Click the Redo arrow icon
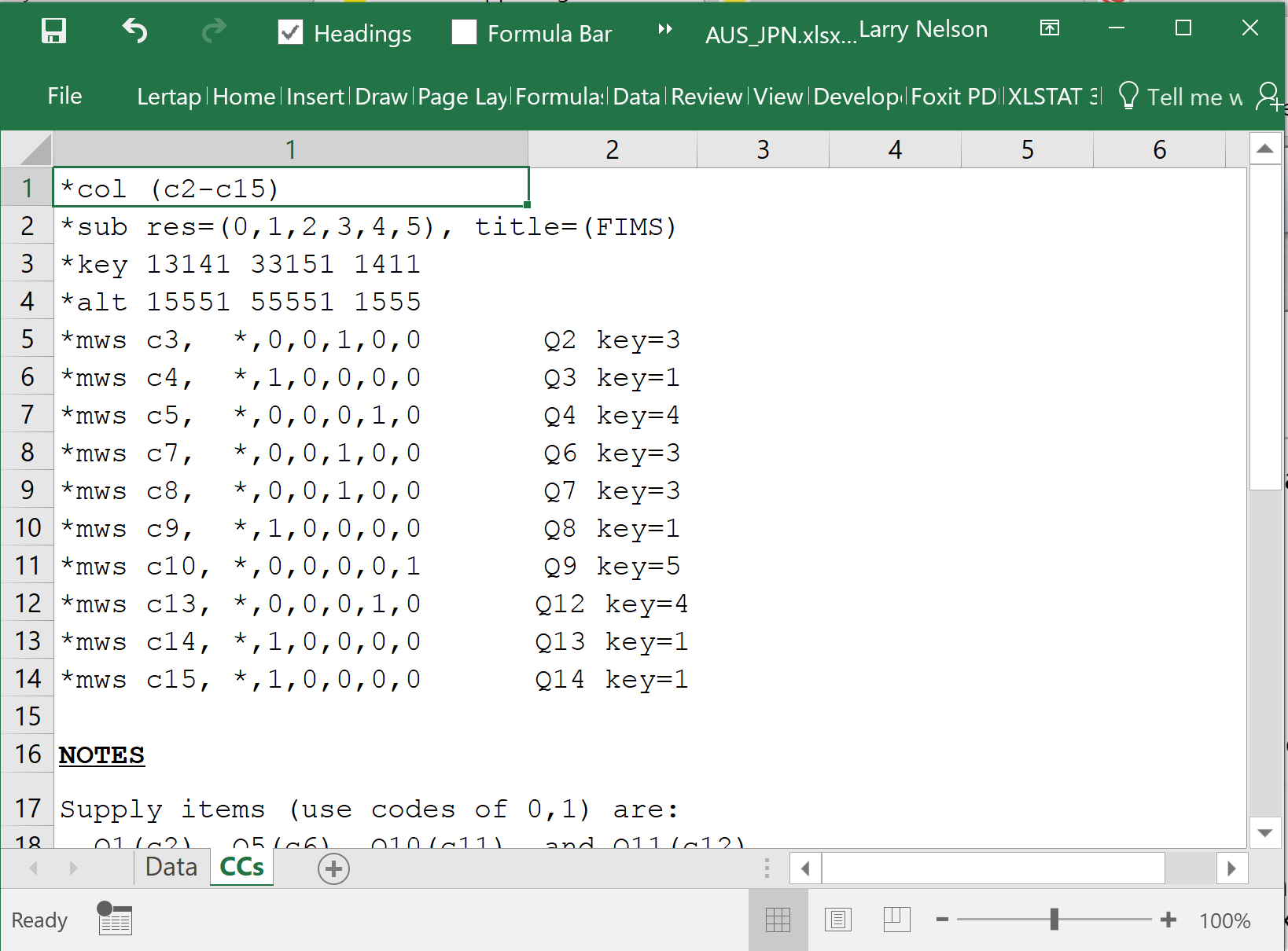This screenshot has width=1288, height=951. (214, 31)
